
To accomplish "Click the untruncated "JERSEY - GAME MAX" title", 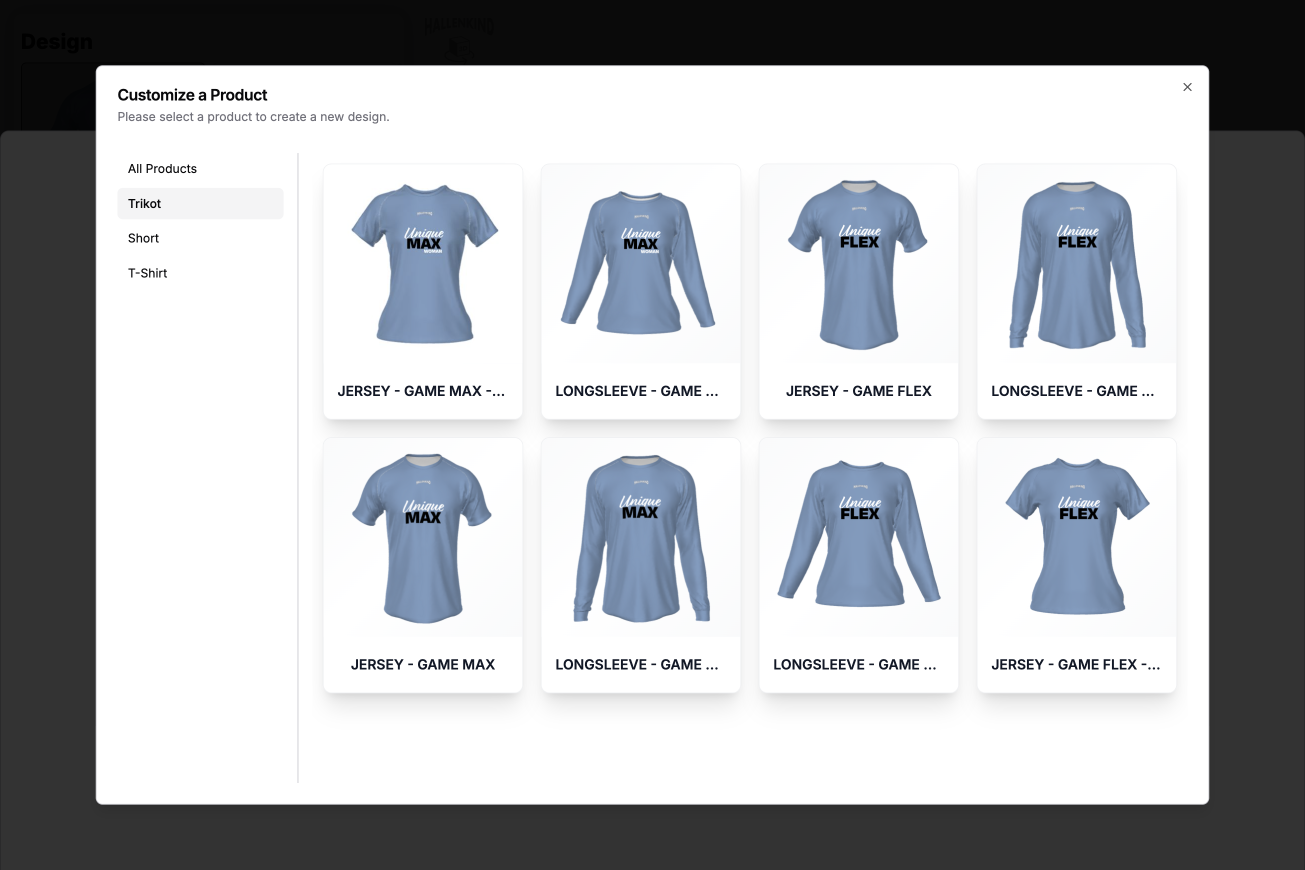I will pyautogui.click(x=423, y=664).
